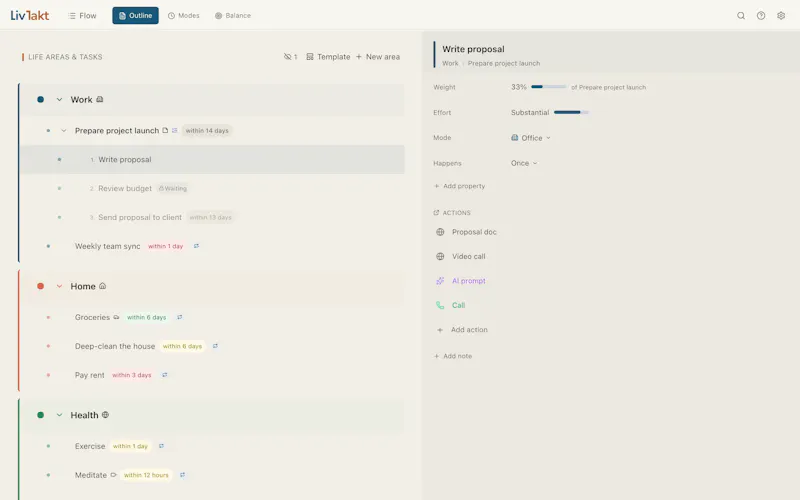
Task: Adjust the Effort Substantial slider
Action: pos(571,112)
